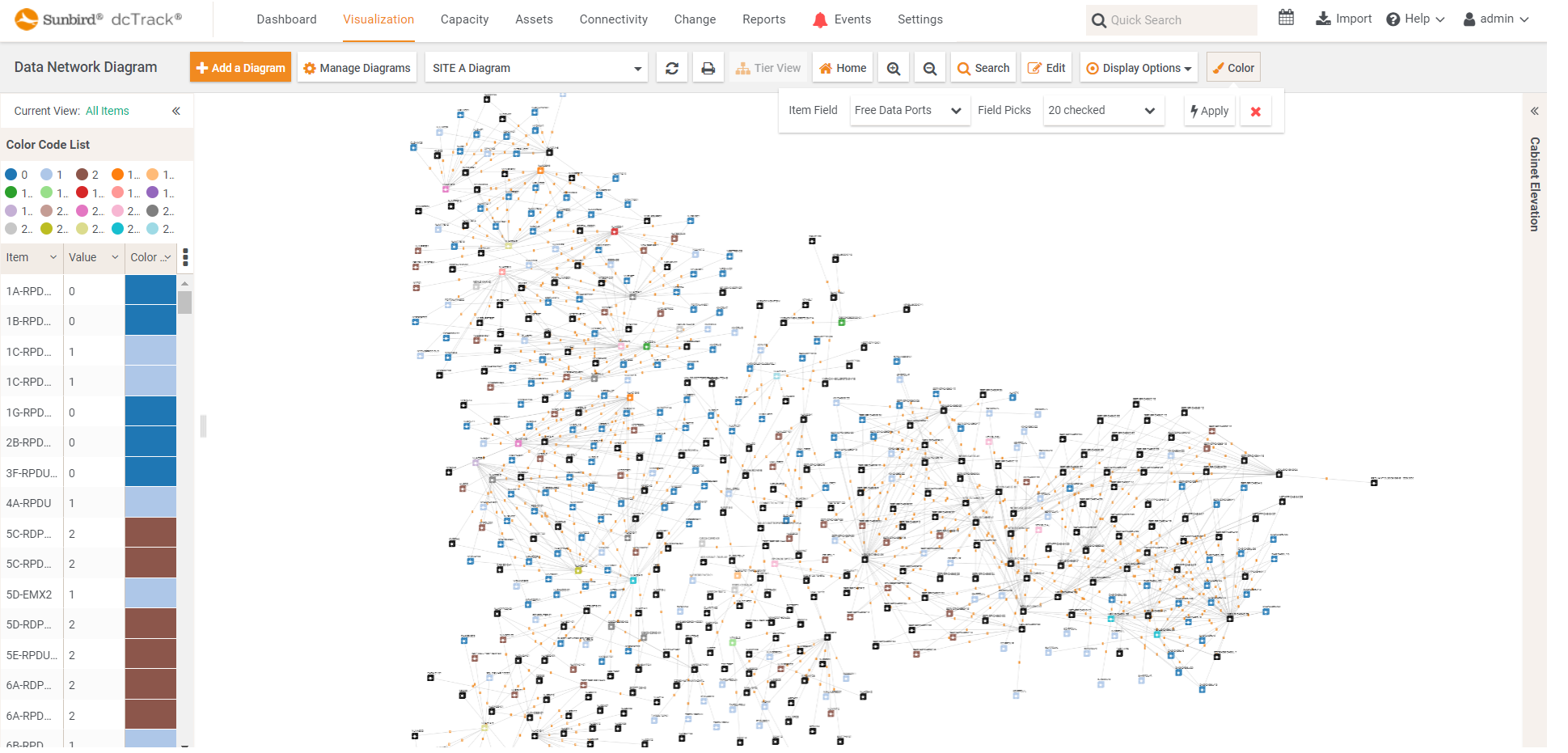1568x753 pixels.
Task: Click the Quick Search field
Action: click(1171, 20)
